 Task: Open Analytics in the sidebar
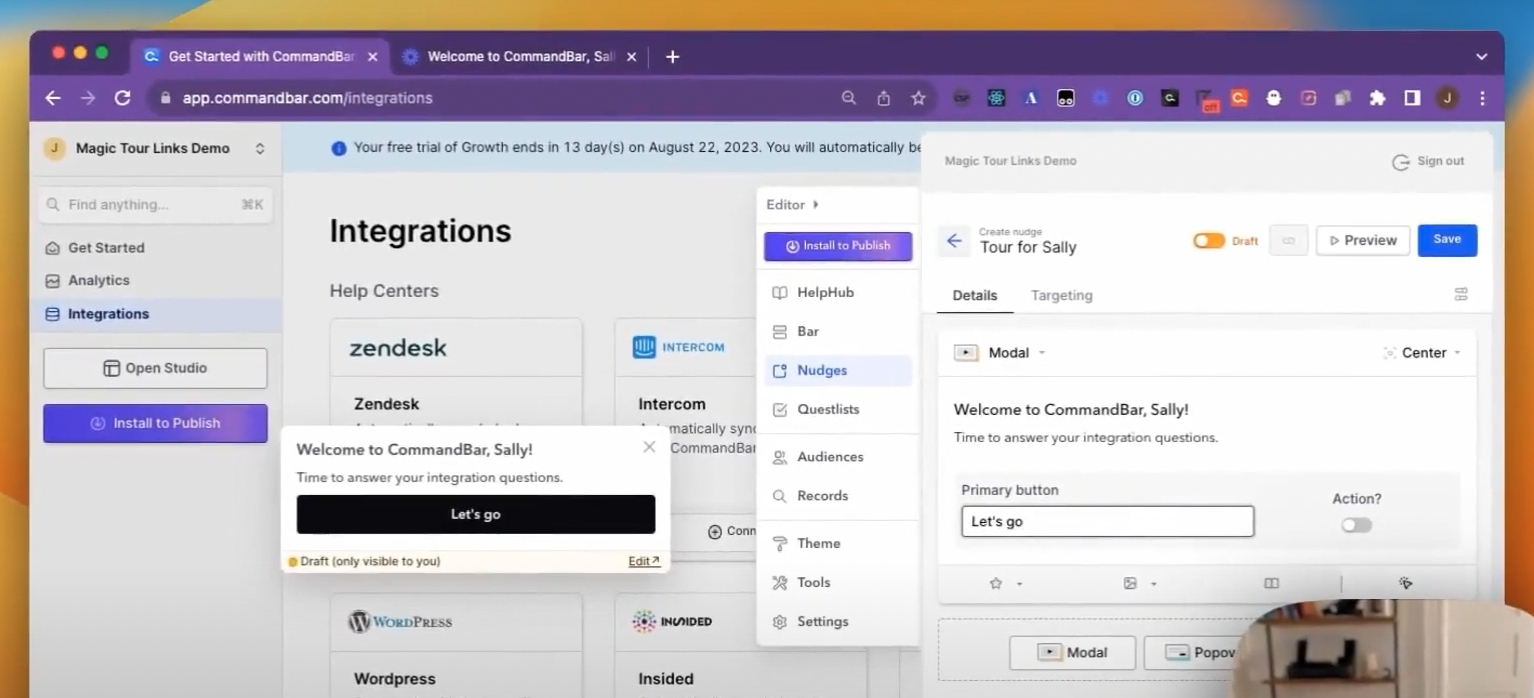(155, 281)
